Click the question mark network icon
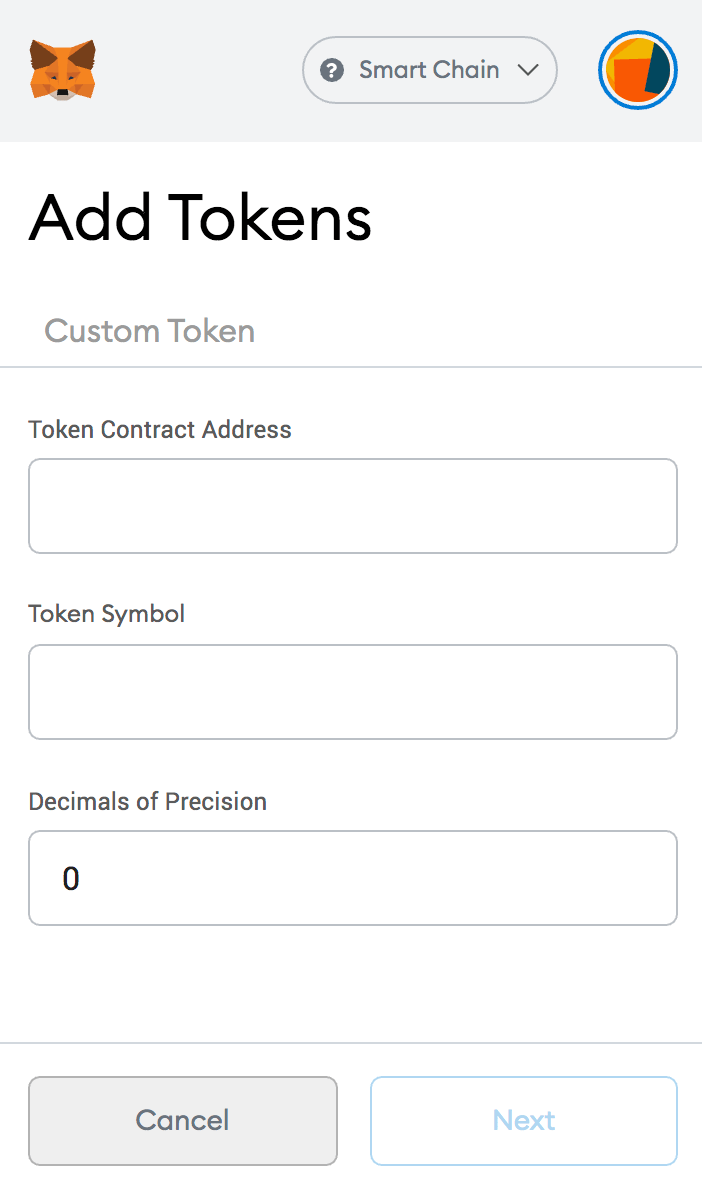 331,70
